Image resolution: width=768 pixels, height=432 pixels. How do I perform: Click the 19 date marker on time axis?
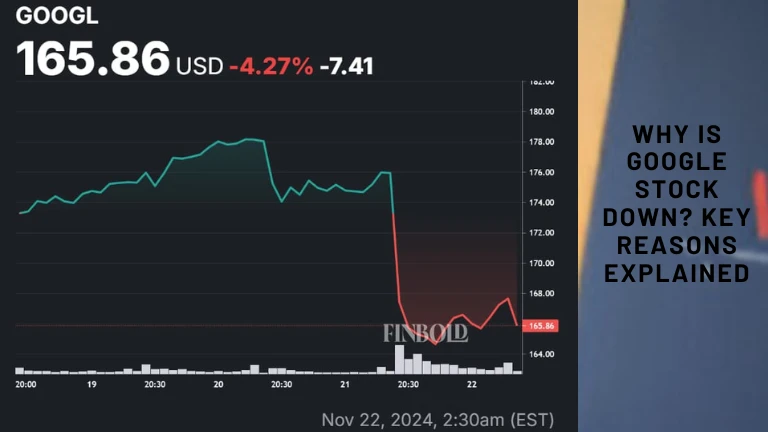pos(91,384)
